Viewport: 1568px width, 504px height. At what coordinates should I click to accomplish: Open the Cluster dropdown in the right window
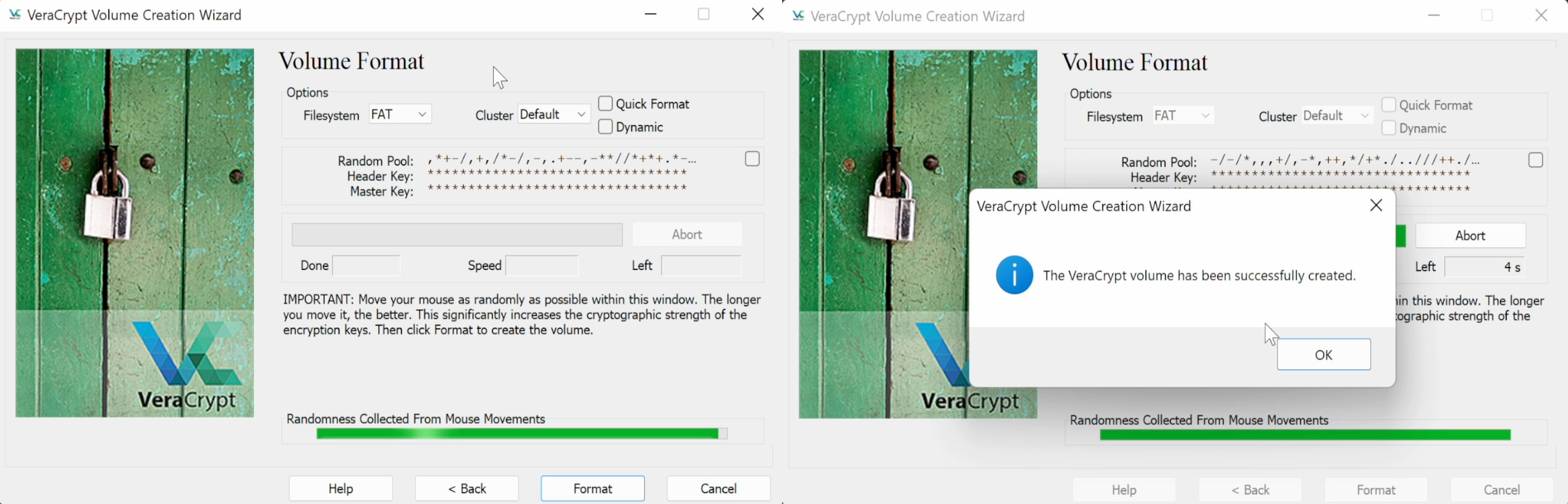[x=1337, y=115]
